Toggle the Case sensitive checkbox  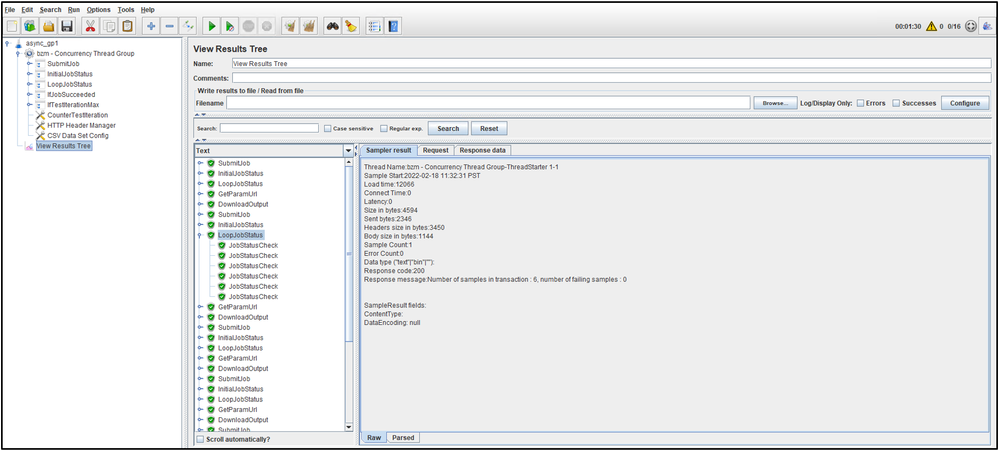[327, 129]
